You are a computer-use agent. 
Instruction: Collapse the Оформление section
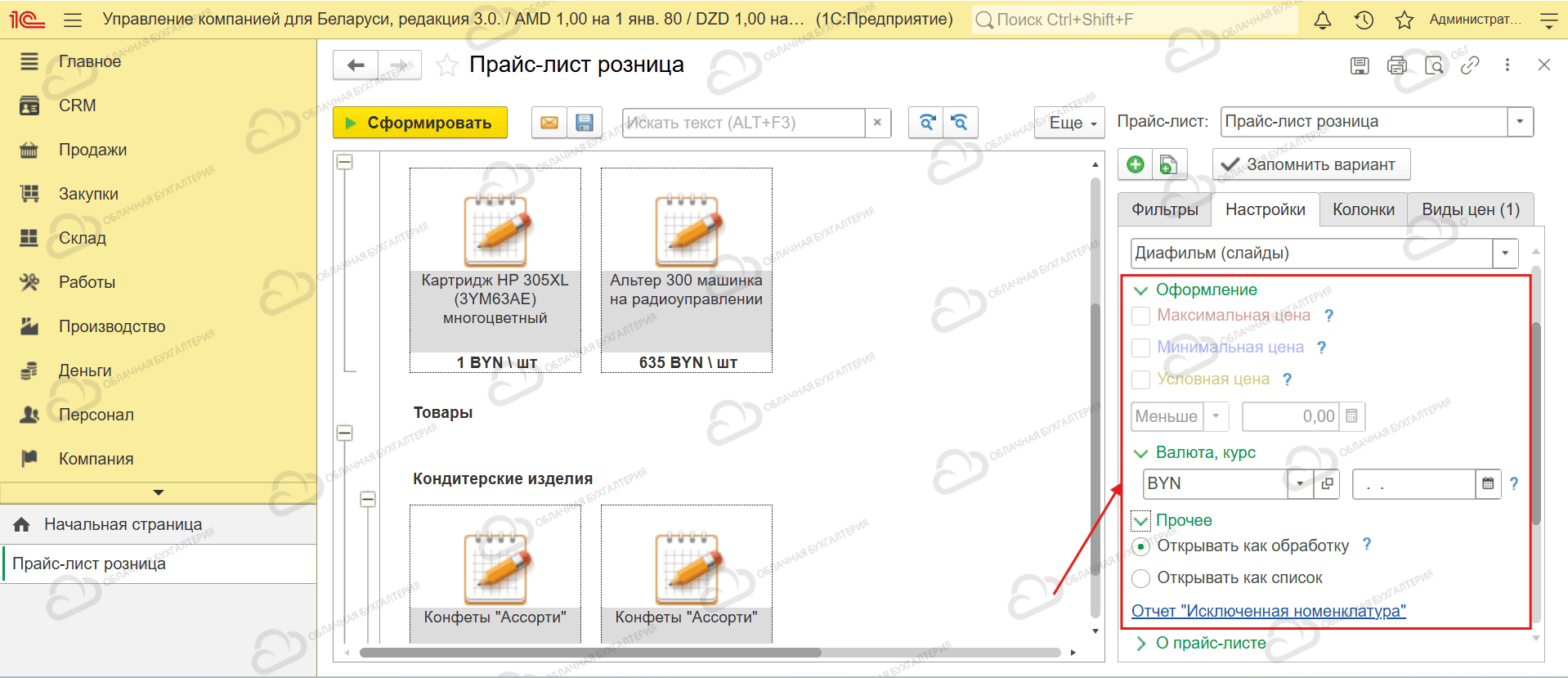[x=1140, y=290]
